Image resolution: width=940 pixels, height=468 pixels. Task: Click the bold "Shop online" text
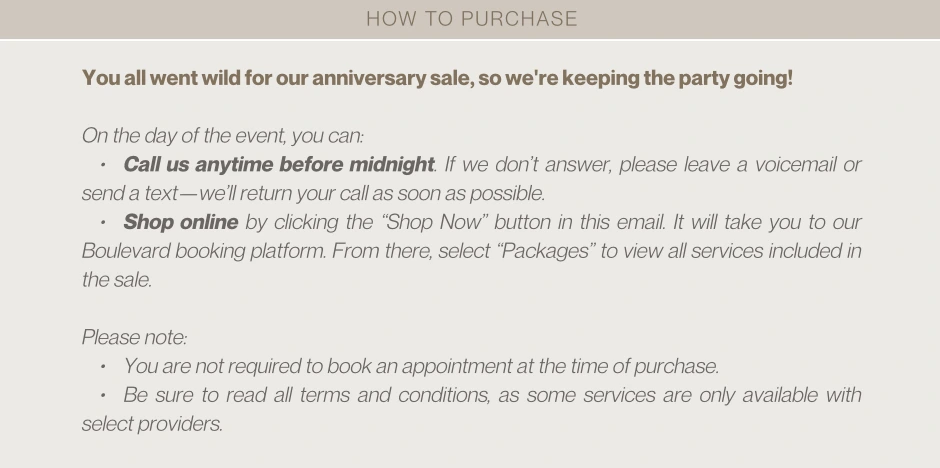pyautogui.click(x=180, y=222)
